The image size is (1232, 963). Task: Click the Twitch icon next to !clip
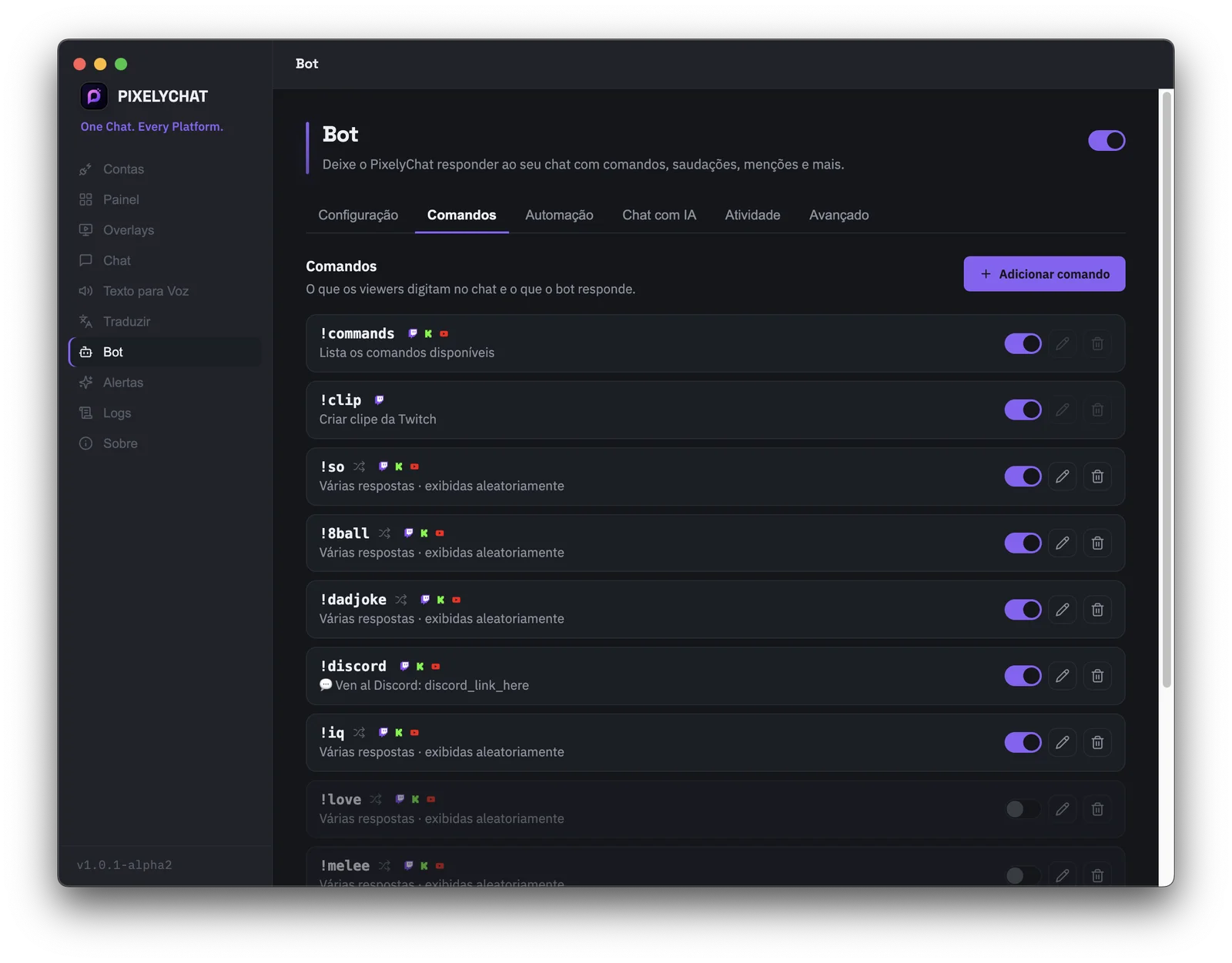tap(379, 400)
